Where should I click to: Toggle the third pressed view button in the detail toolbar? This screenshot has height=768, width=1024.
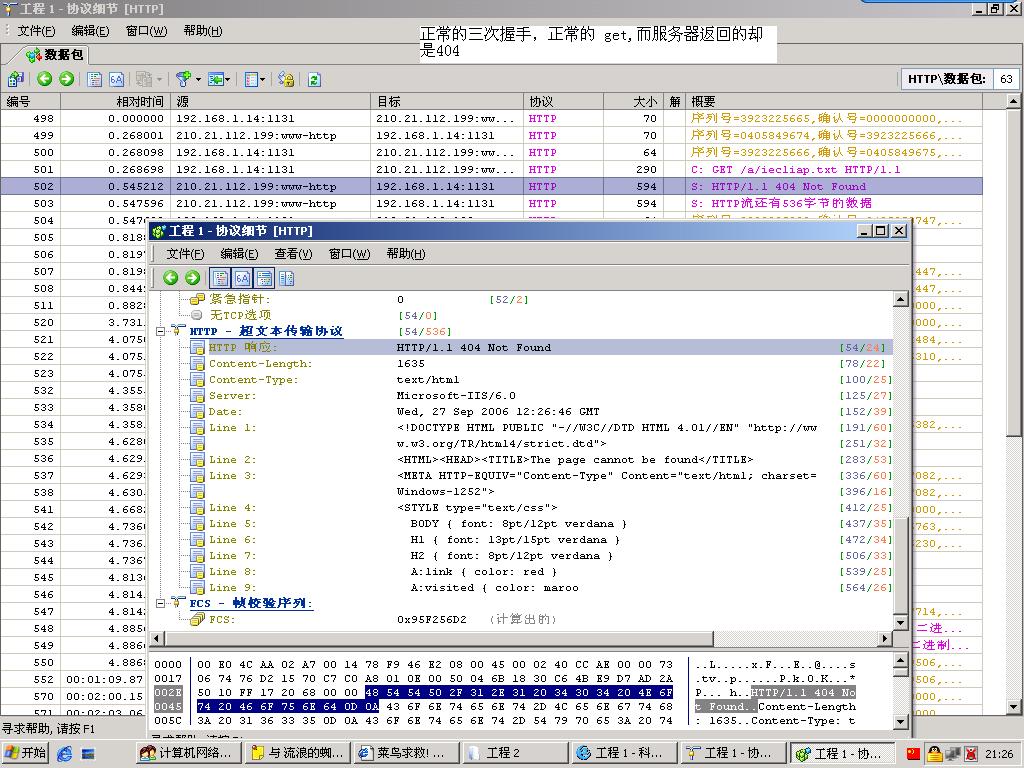(x=264, y=278)
